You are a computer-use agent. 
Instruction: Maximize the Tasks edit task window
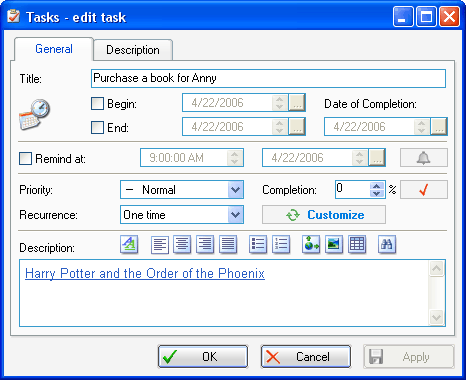point(426,16)
